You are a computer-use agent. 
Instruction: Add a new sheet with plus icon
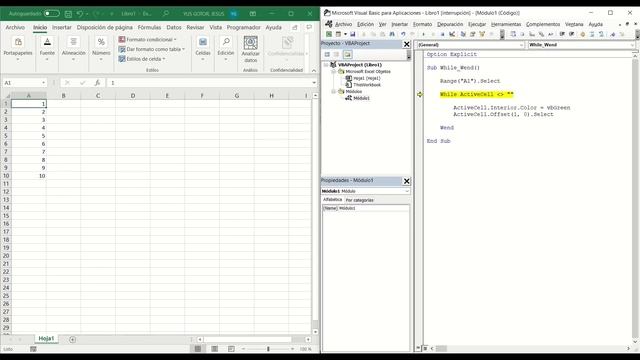(72, 339)
